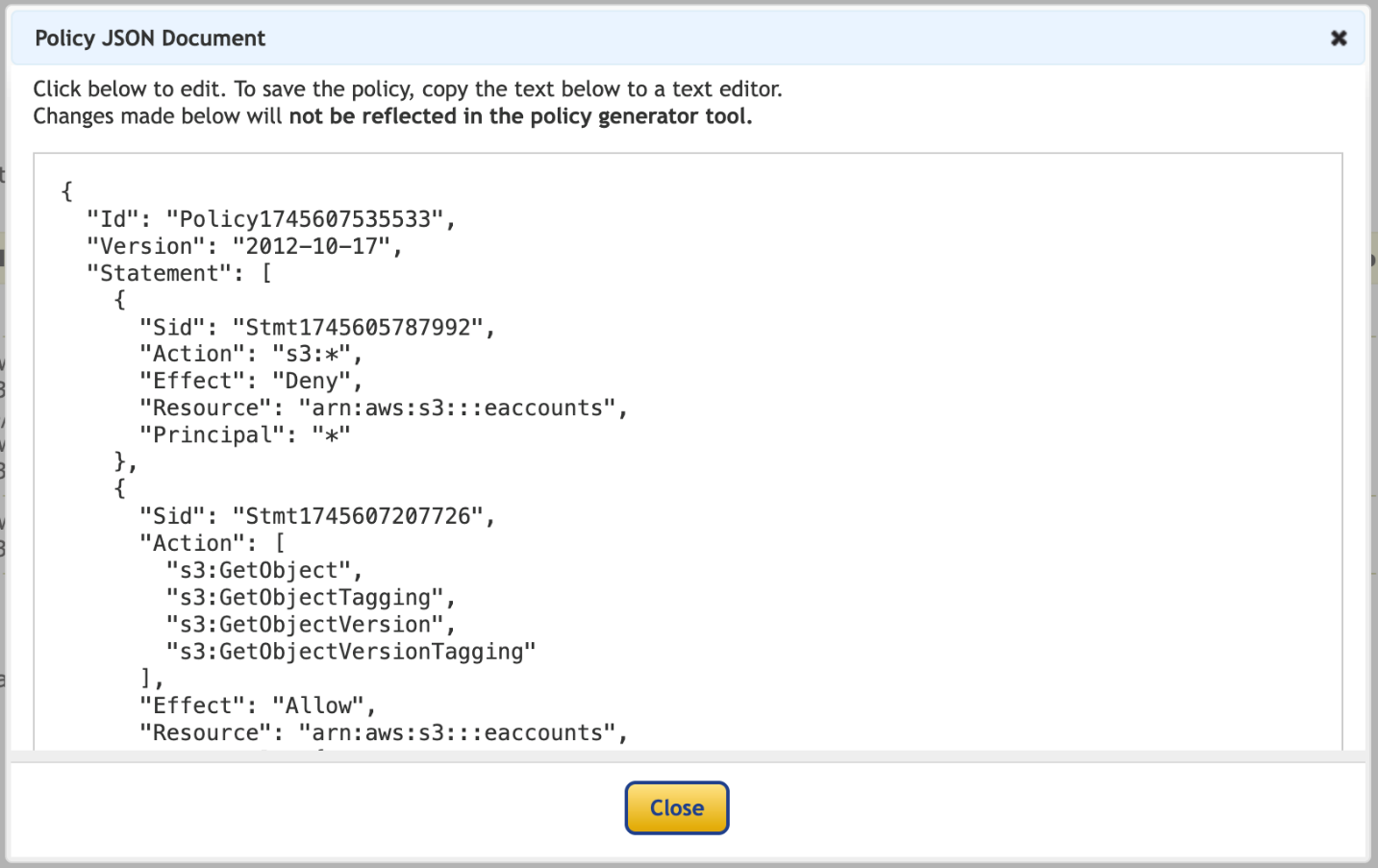Click the "Action": "s3:*" line
Screen dimensions: 1378x868
point(251,354)
